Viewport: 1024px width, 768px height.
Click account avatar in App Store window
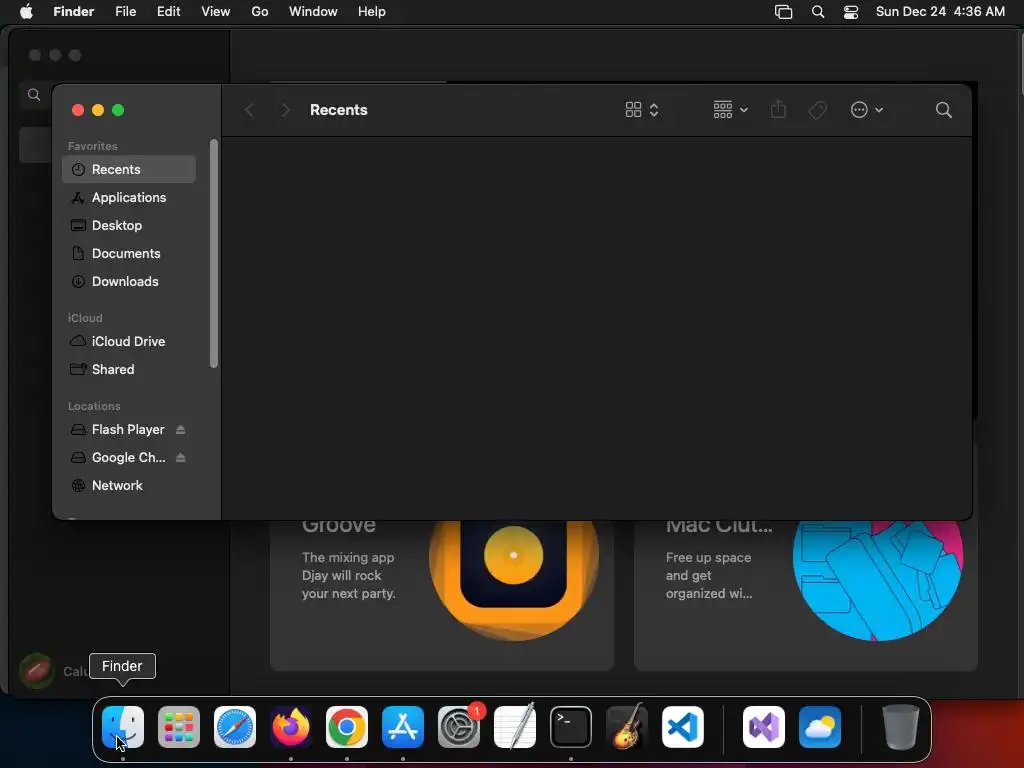coord(37,671)
